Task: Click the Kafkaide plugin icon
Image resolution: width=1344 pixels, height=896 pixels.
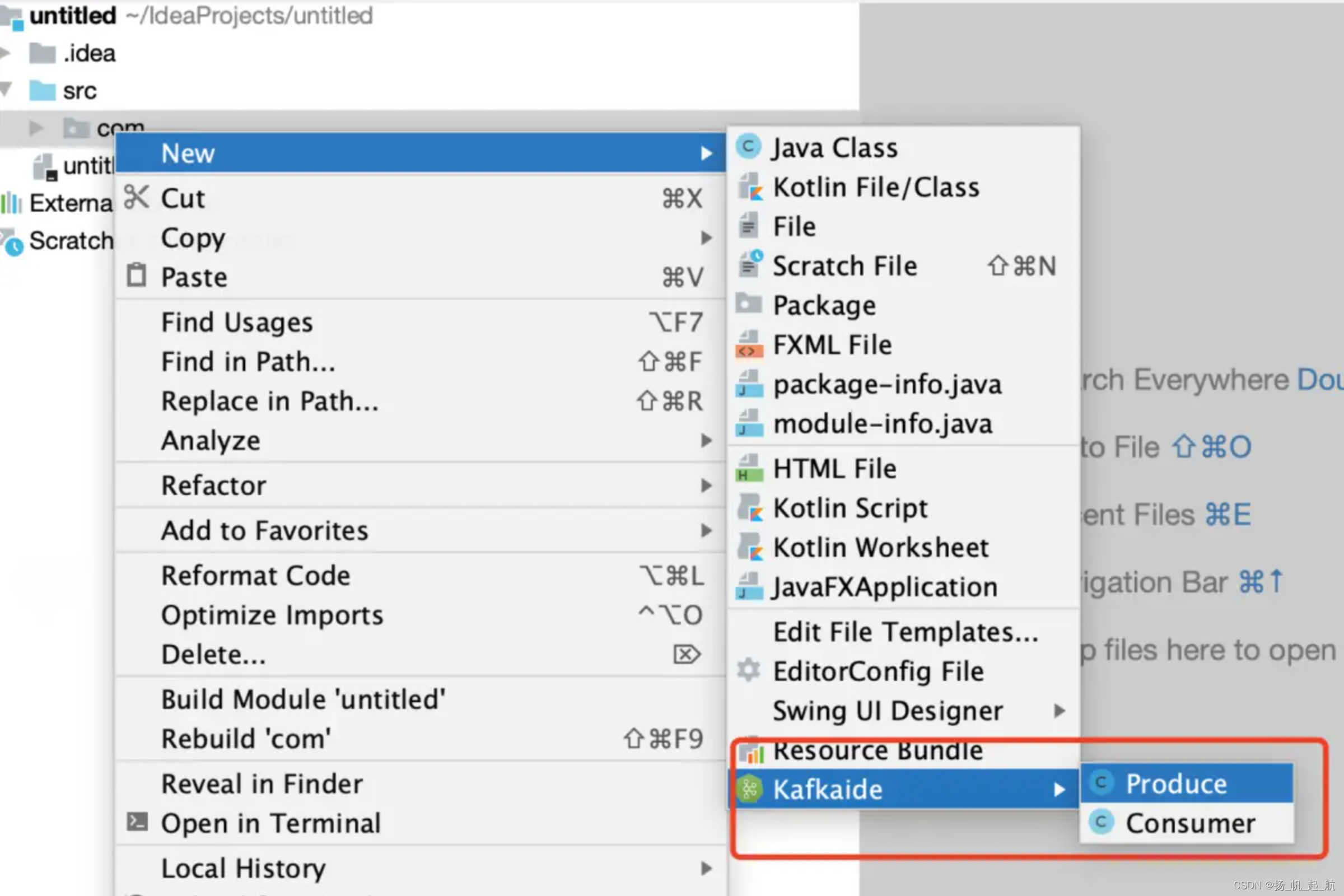Action: coord(749,789)
